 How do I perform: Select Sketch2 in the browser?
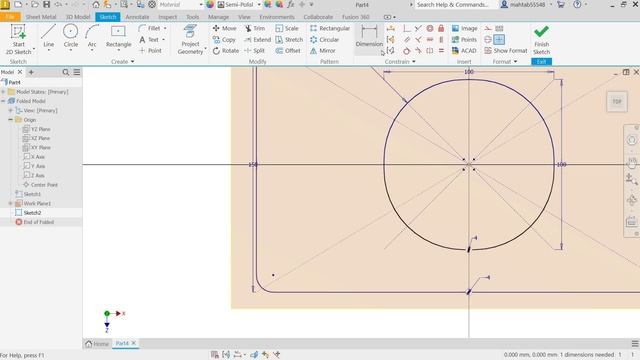click(32, 213)
